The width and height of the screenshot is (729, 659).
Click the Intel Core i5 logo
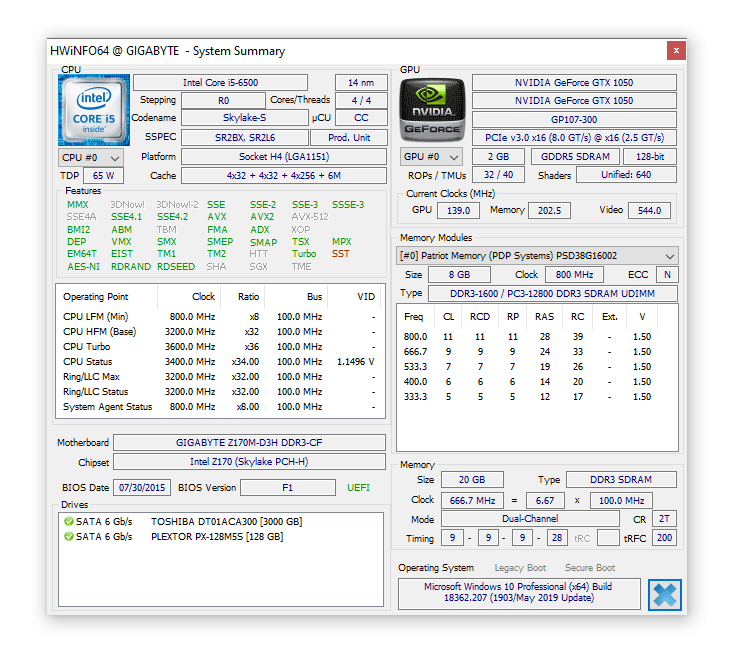click(x=93, y=110)
